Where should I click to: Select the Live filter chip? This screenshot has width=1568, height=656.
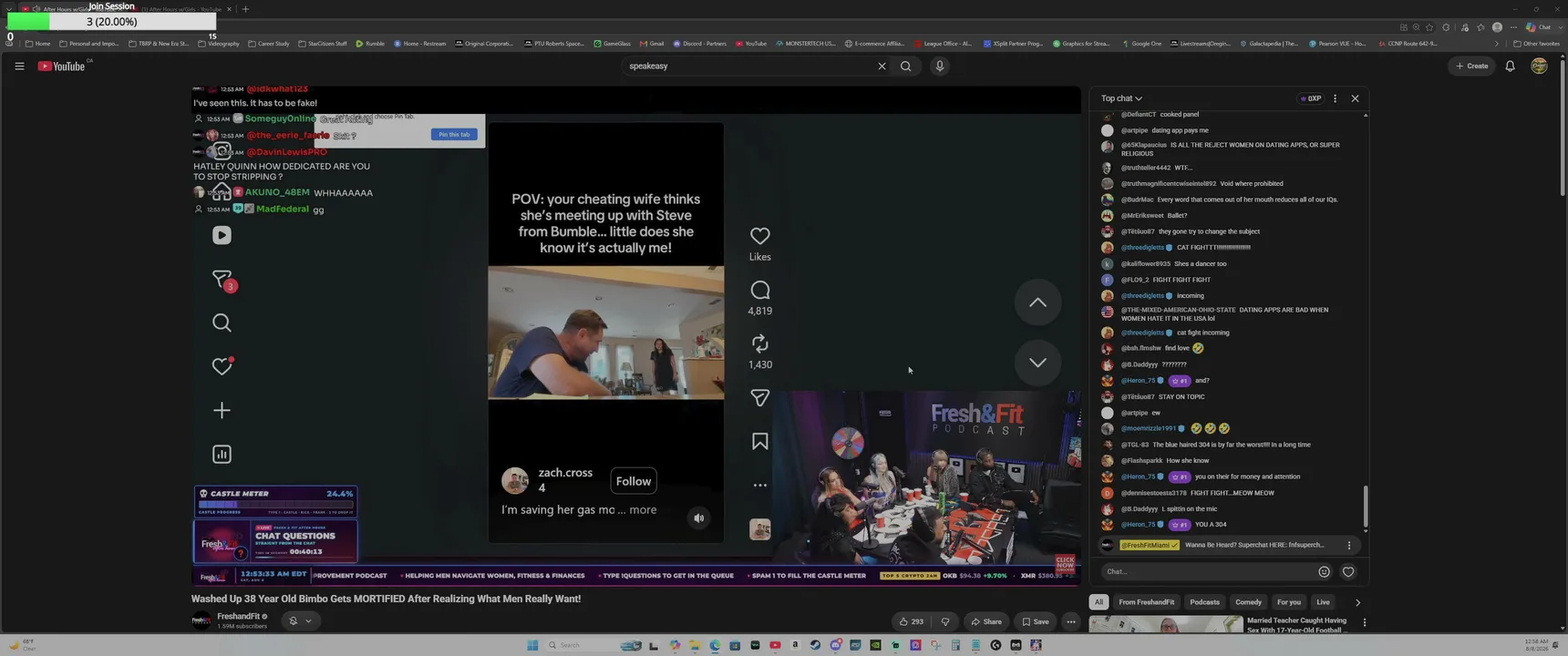pos(1323,602)
